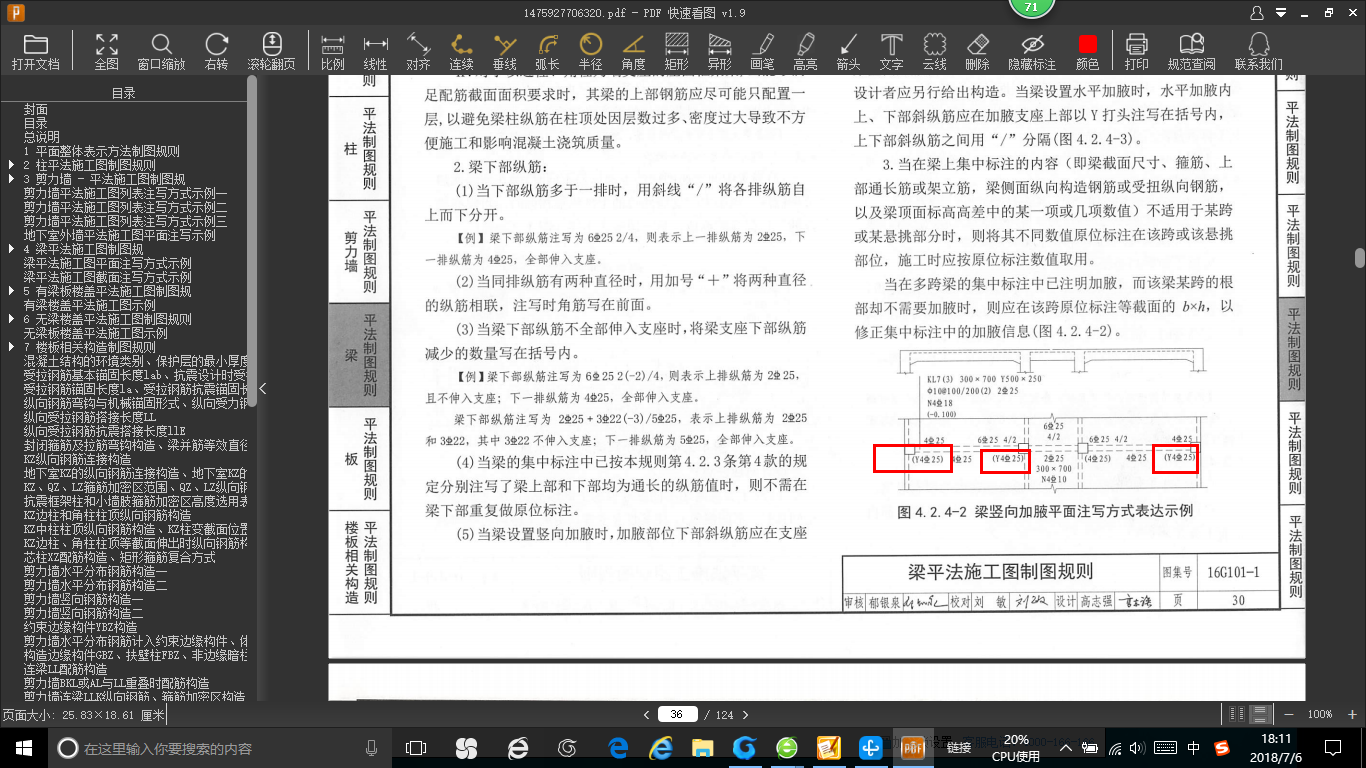Open Microsoft Edge from the taskbar
Image resolution: width=1366 pixels, height=768 pixels.
(618, 748)
